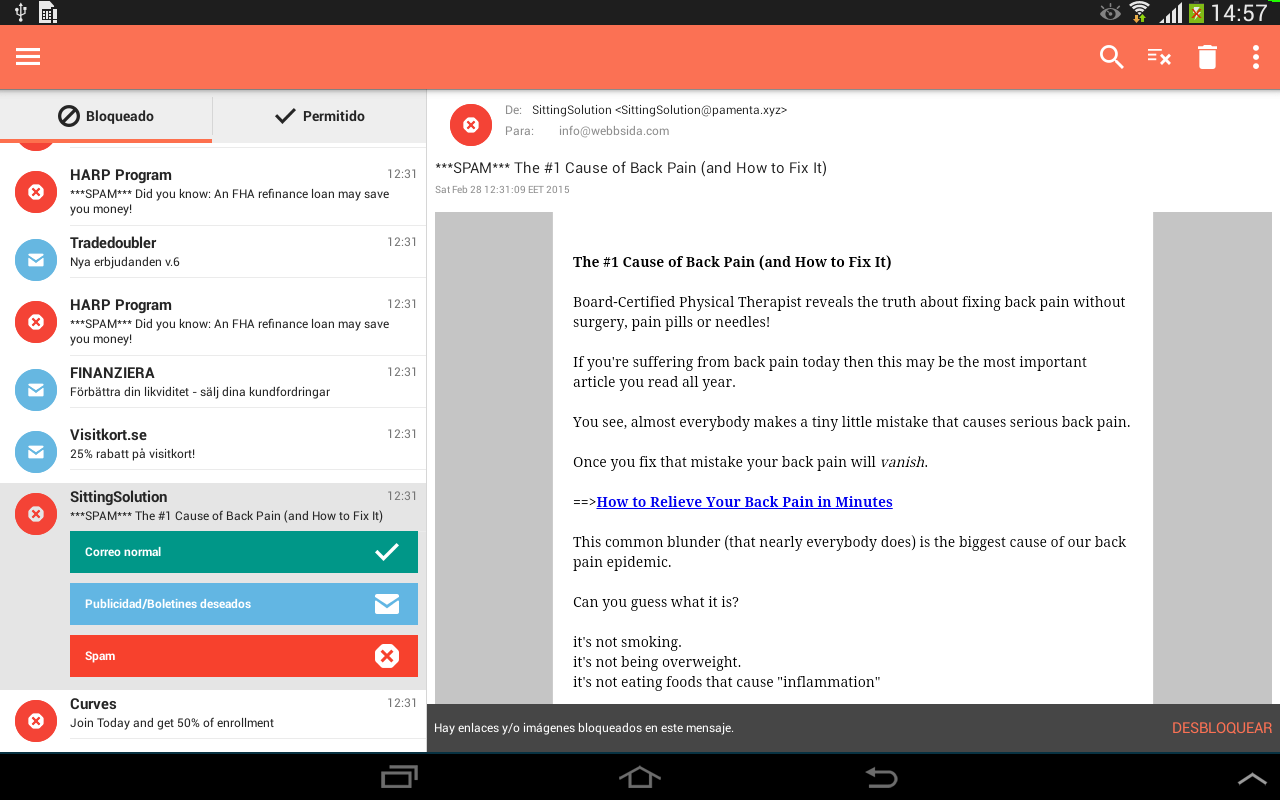Open the Bloqueado tab
The width and height of the screenshot is (1280, 800).
106,116
